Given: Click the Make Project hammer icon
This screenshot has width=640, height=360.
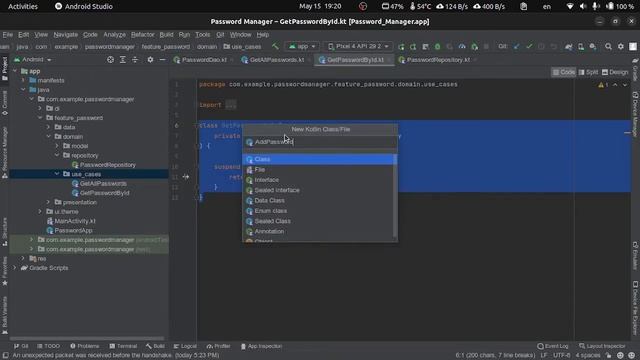Looking at the screenshot, I should [x=275, y=47].
